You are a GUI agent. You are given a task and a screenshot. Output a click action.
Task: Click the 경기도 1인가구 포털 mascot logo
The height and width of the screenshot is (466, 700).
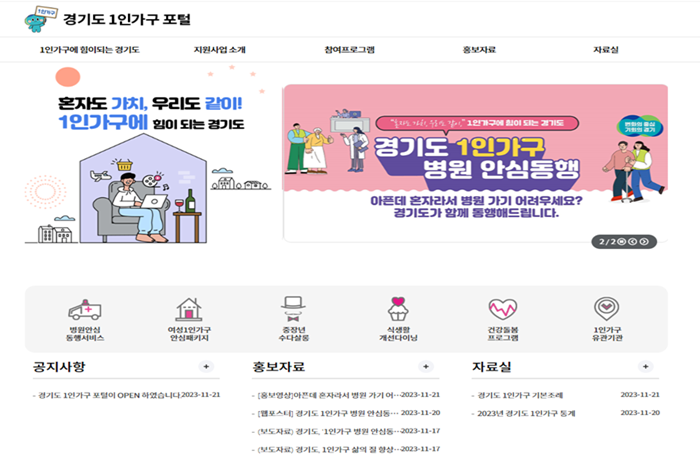click(x=40, y=19)
